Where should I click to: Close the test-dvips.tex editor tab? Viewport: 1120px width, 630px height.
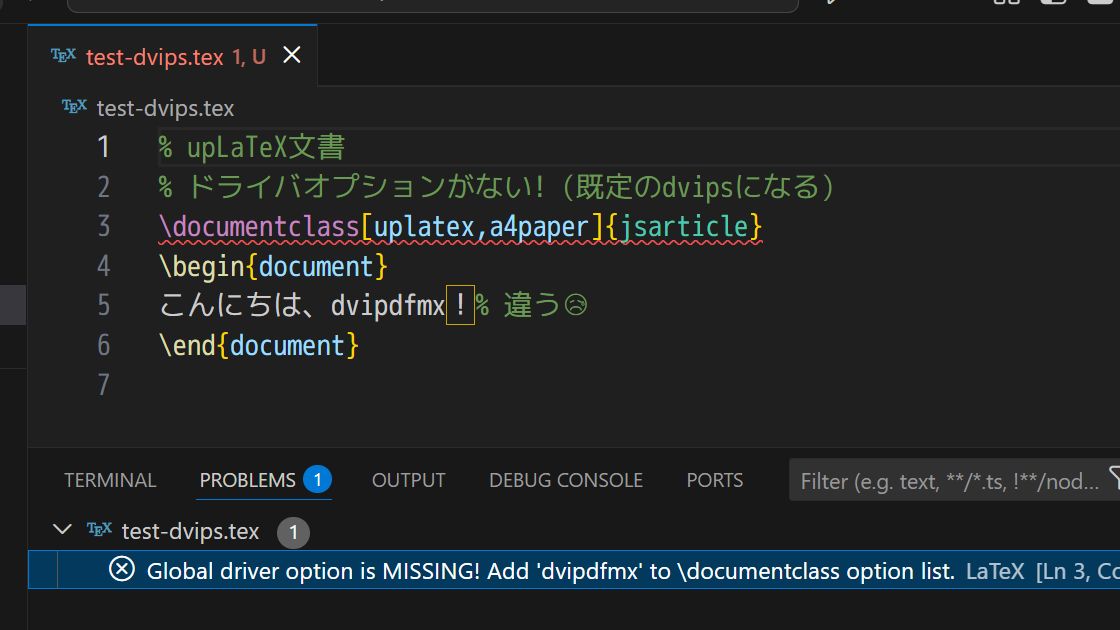tap(291, 55)
